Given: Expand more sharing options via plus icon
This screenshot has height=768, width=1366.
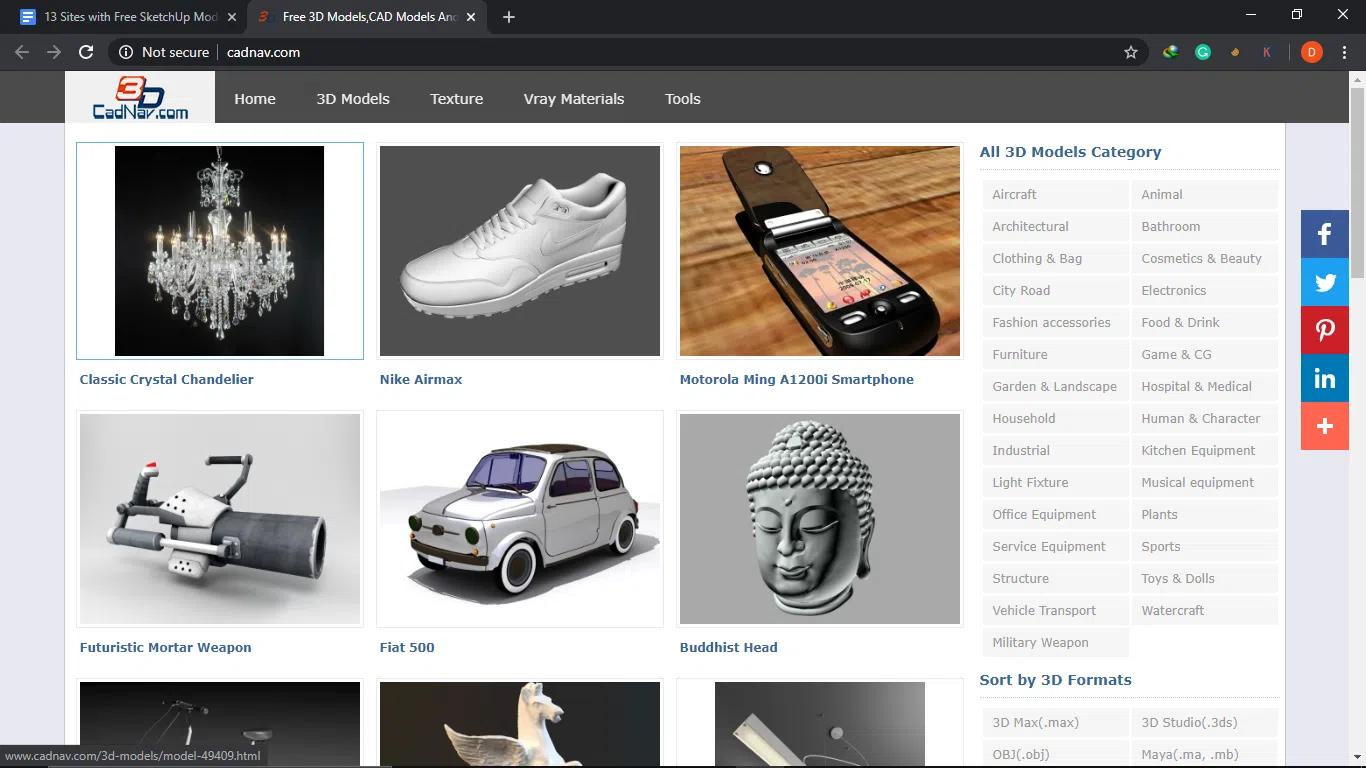Looking at the screenshot, I should point(1324,426).
